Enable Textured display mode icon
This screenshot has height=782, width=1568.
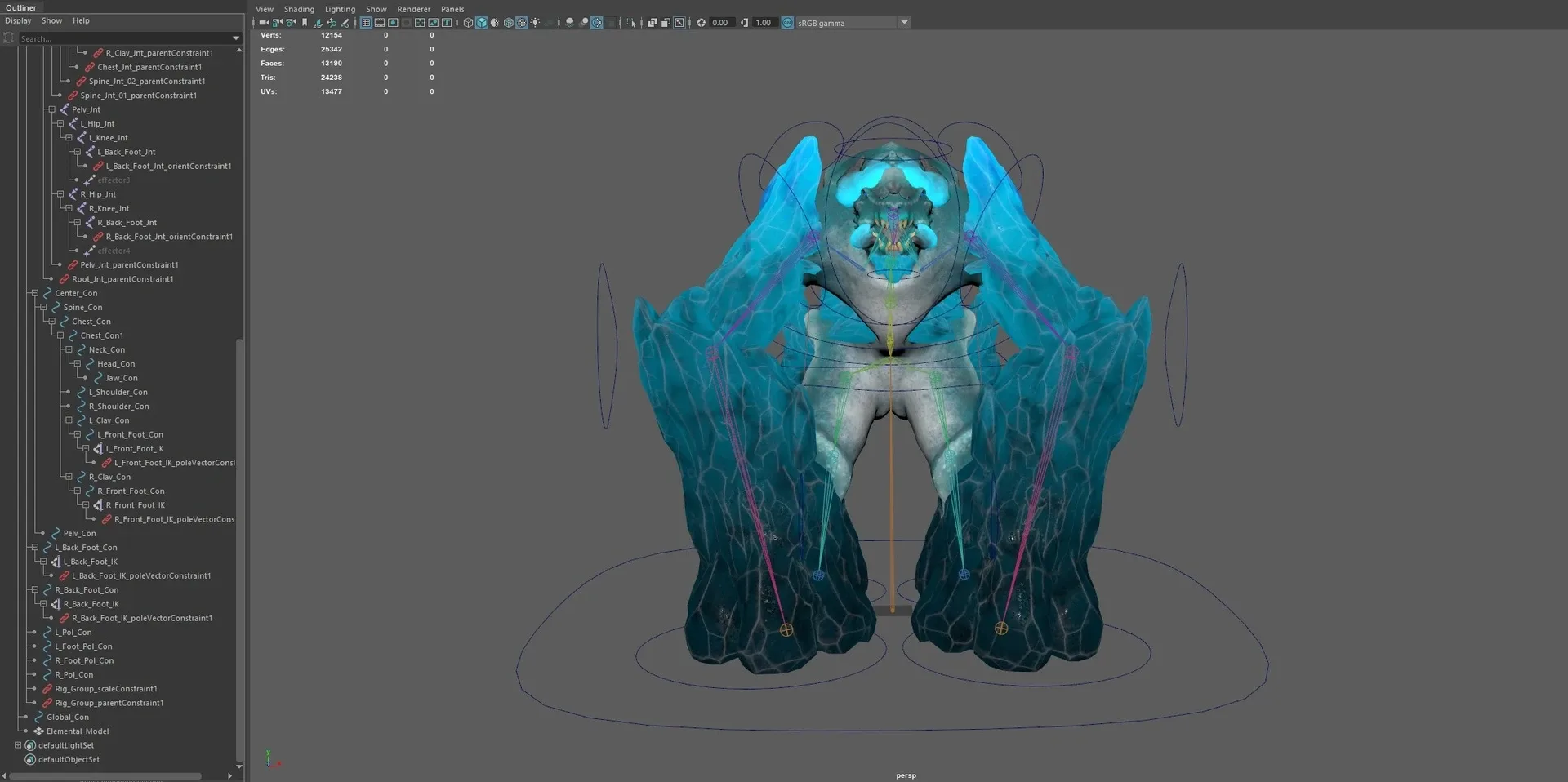(x=521, y=23)
